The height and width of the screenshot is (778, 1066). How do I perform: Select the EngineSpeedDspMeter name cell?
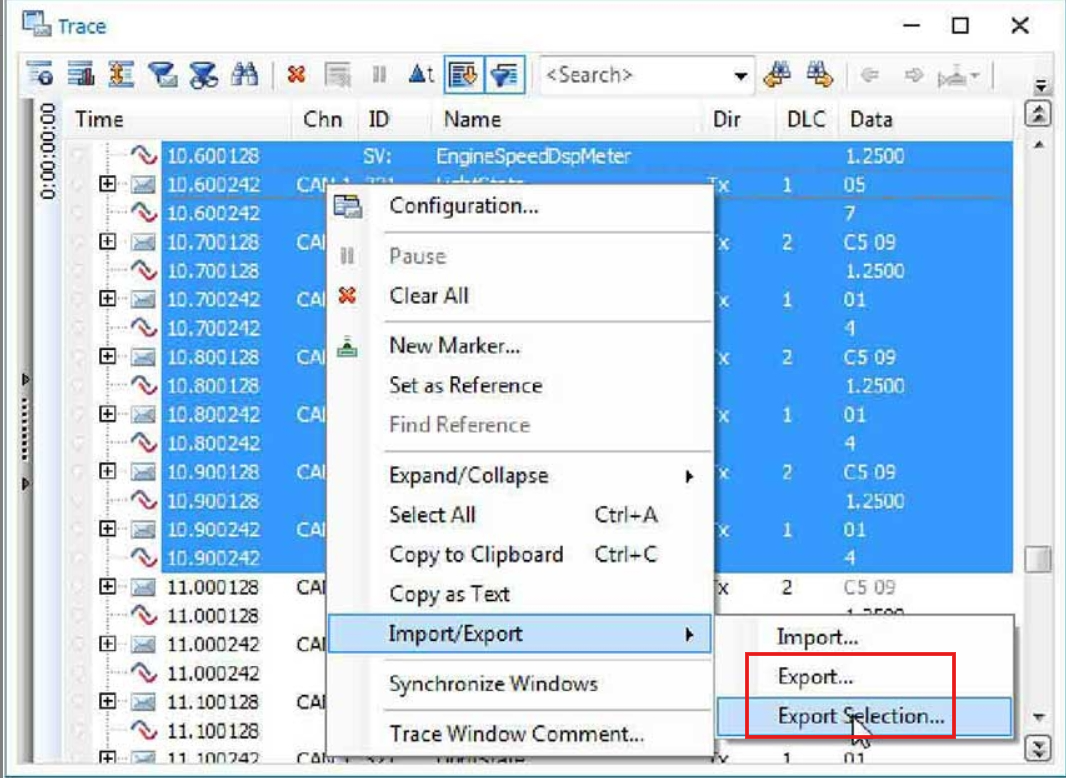[534, 156]
